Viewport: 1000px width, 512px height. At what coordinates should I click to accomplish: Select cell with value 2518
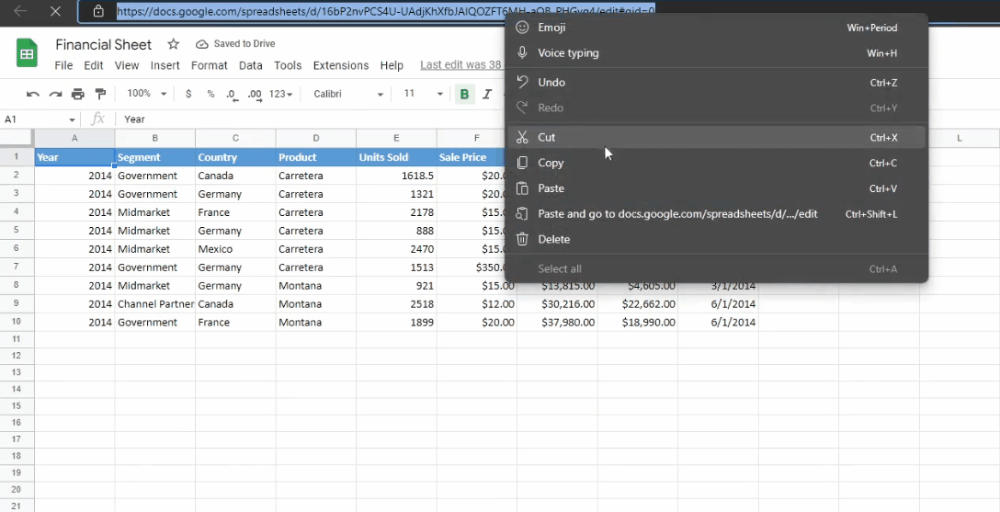(396, 305)
